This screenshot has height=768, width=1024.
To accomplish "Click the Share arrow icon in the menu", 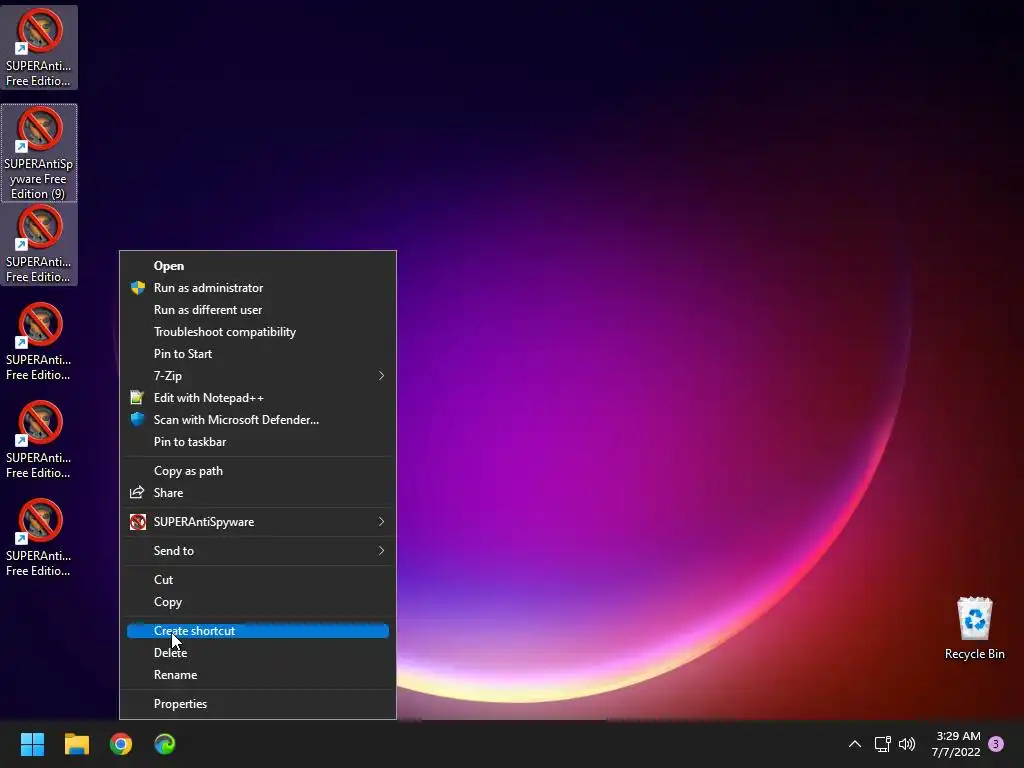I will tap(137, 492).
